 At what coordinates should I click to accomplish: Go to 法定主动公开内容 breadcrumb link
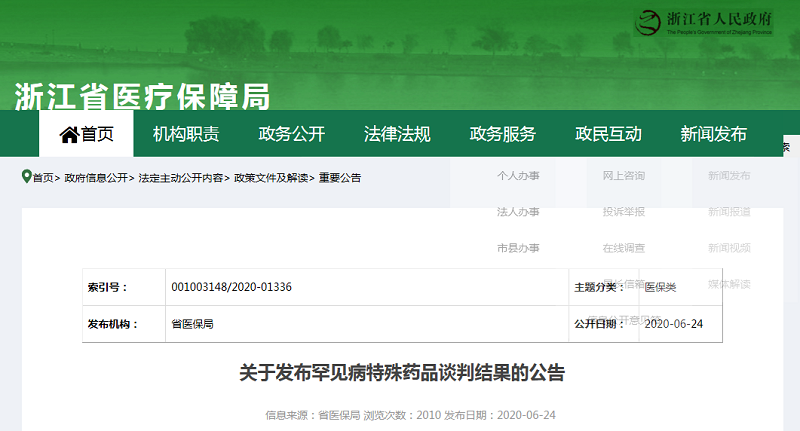(x=181, y=178)
